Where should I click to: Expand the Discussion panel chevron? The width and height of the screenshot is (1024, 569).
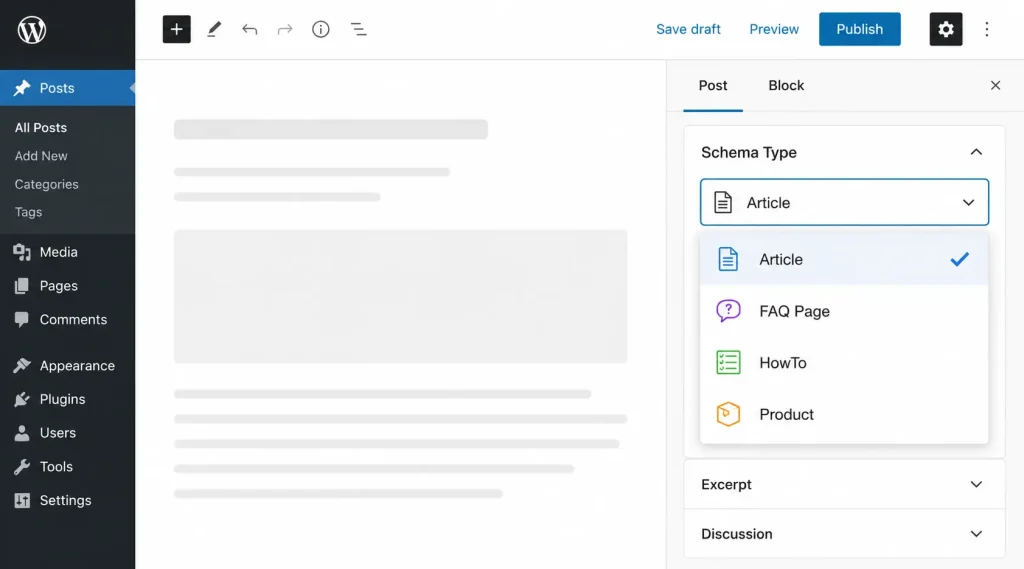pos(976,534)
